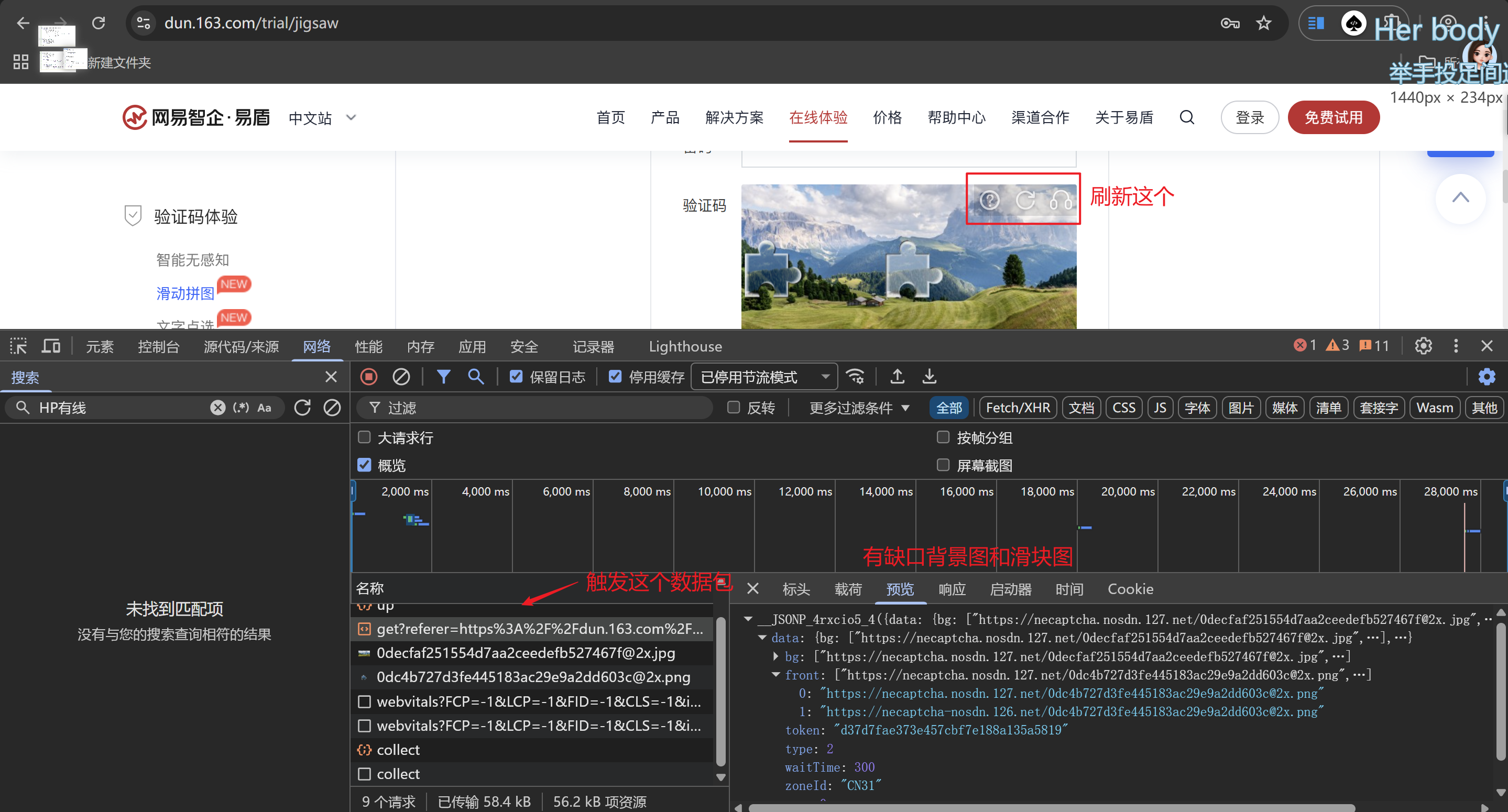Open the 更多过滤条件 dropdown
Screen dimensions: 1508x812
859,408
